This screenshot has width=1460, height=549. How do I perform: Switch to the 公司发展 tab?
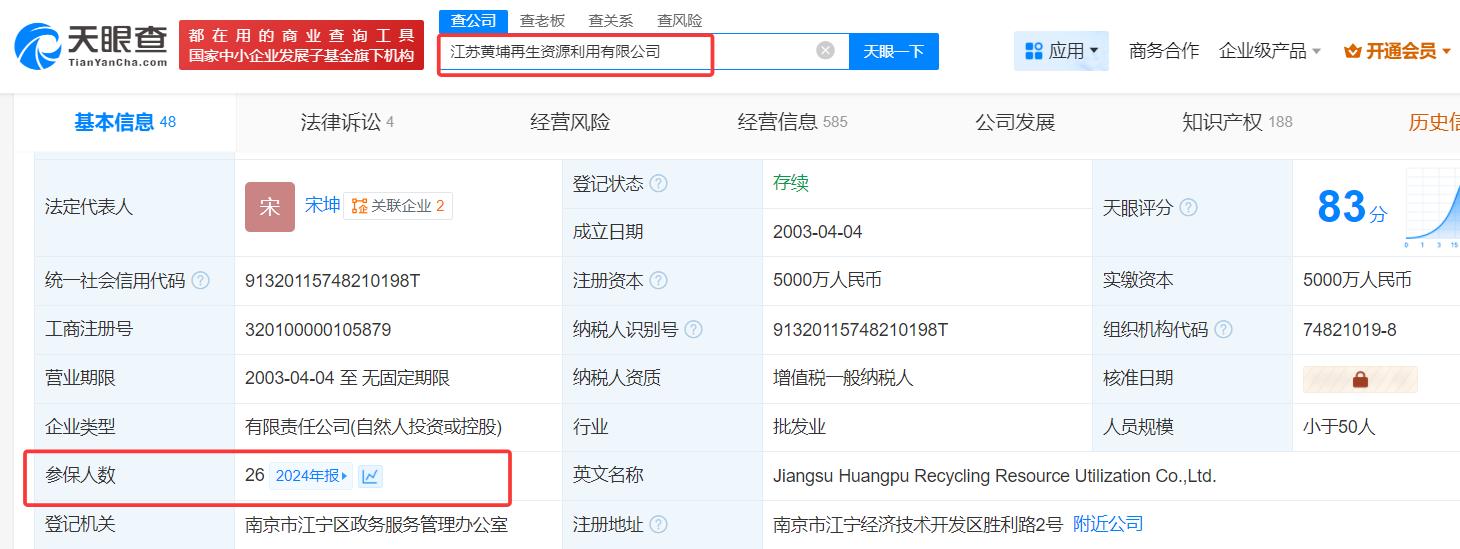1015,122
